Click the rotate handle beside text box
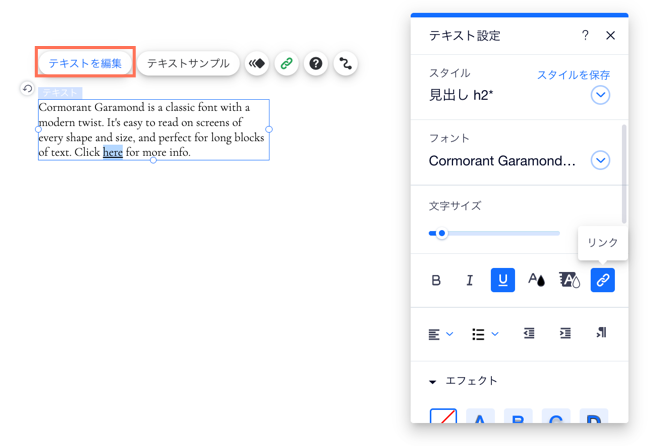This screenshot has width=660, height=446. pos(27,89)
